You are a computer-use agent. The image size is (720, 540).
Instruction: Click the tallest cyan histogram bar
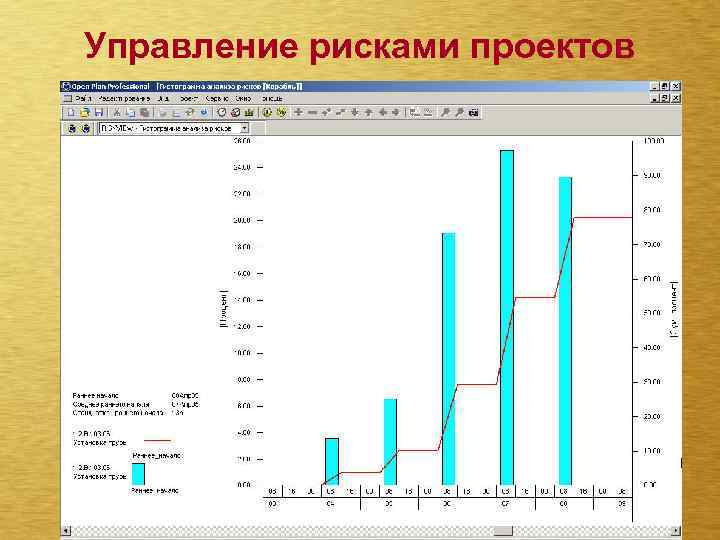pyautogui.click(x=507, y=317)
